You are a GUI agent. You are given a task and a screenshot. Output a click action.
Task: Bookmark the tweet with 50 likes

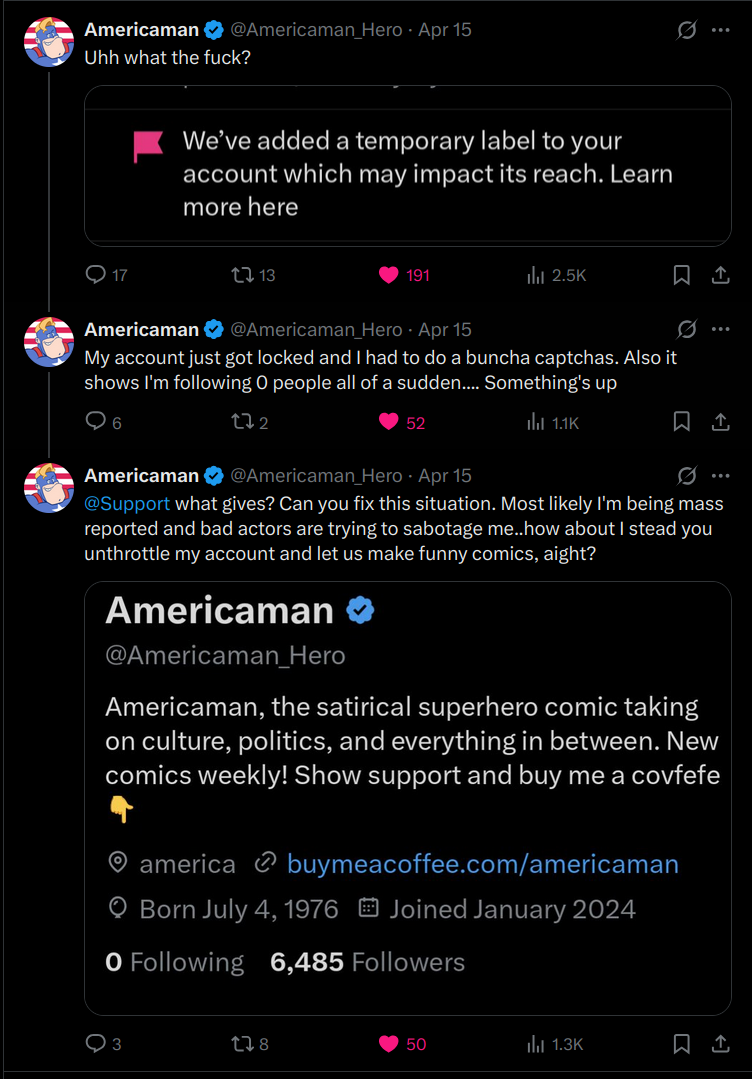coord(682,1044)
